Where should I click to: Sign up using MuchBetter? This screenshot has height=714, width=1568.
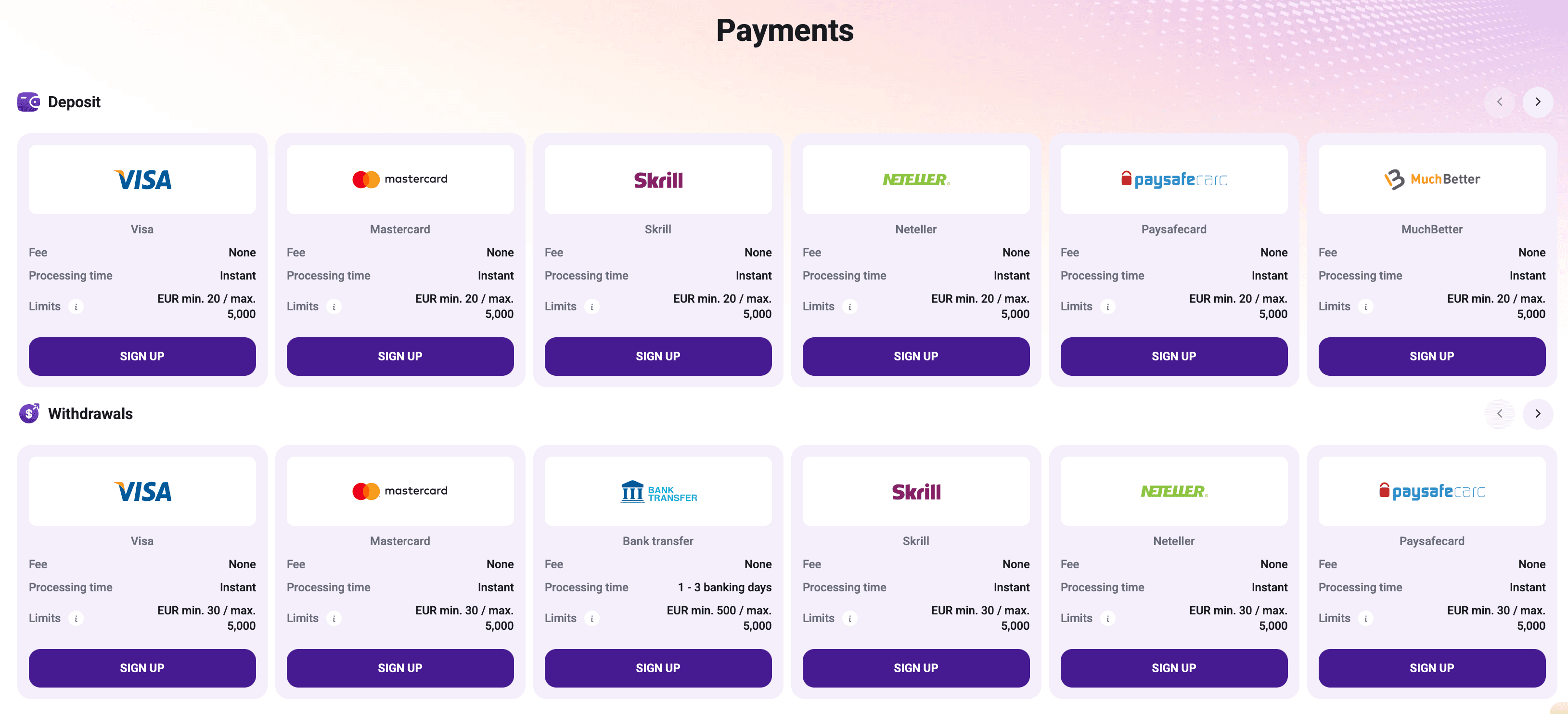pyautogui.click(x=1432, y=356)
